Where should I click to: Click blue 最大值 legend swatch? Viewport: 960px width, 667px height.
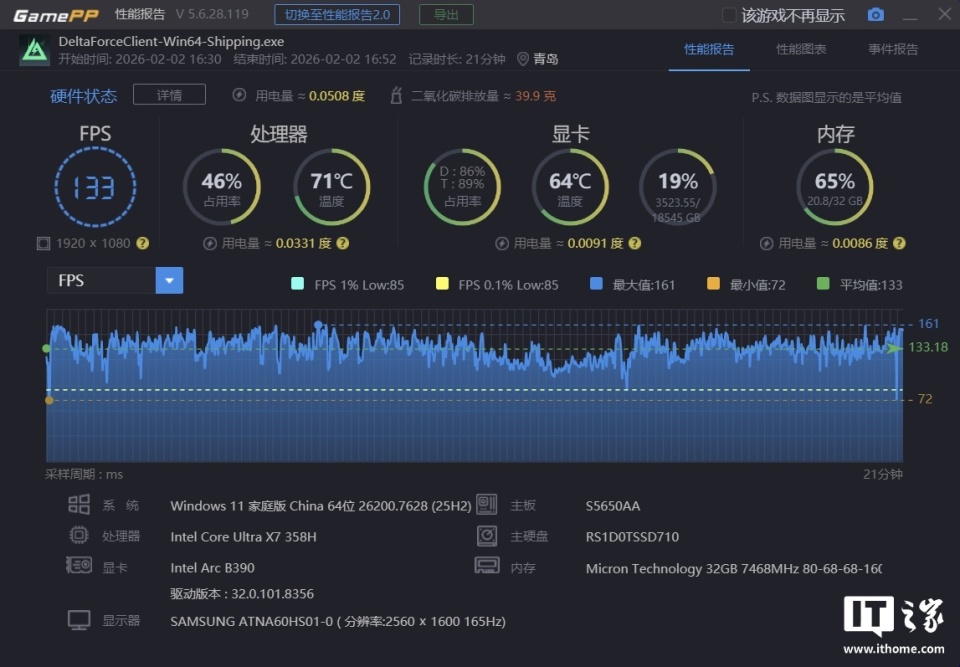coord(596,284)
